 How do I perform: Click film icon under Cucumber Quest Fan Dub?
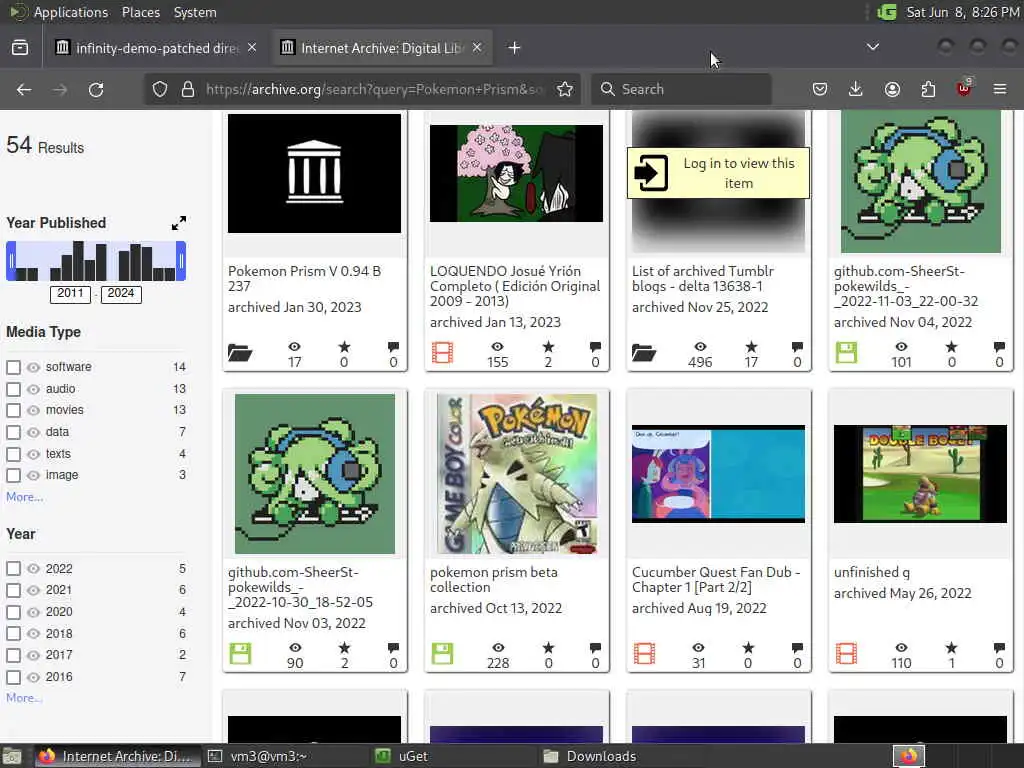[645, 654]
